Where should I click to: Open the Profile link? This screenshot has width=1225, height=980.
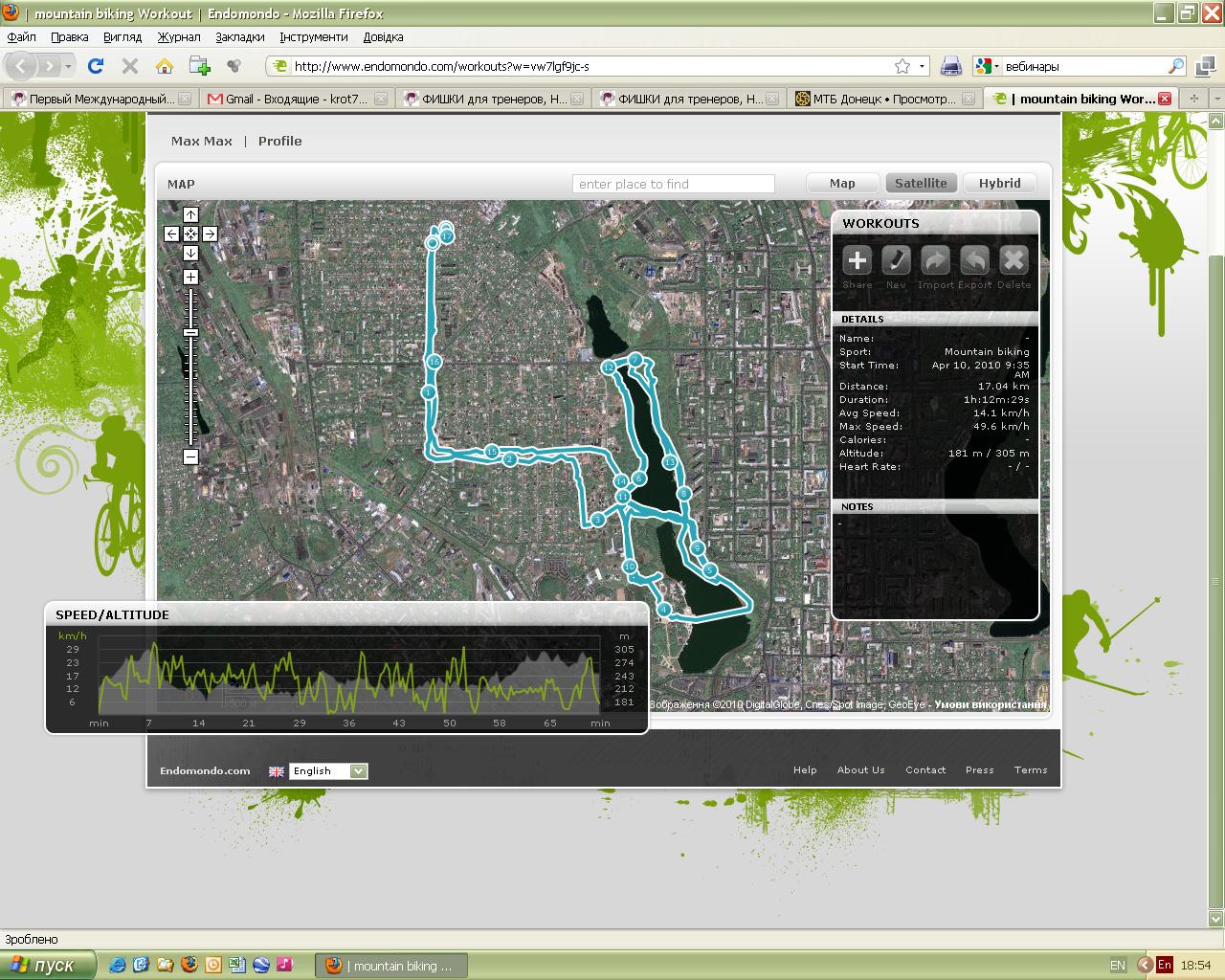(279, 141)
